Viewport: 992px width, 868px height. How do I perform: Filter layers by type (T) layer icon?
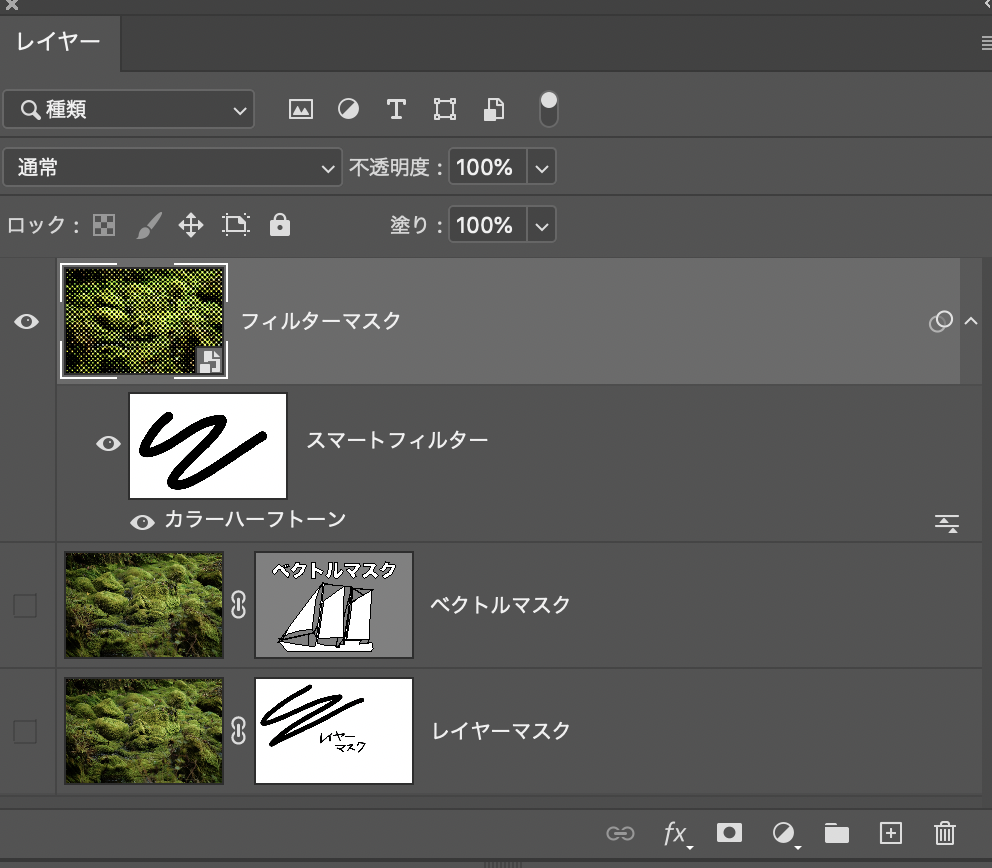click(x=396, y=109)
